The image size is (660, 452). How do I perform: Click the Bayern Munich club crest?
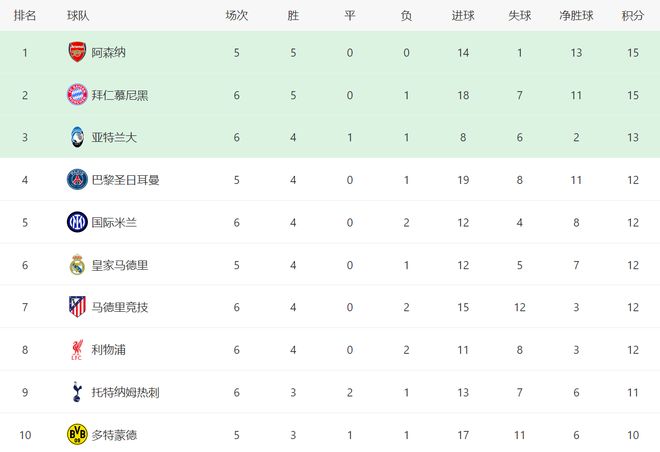click(x=77, y=94)
